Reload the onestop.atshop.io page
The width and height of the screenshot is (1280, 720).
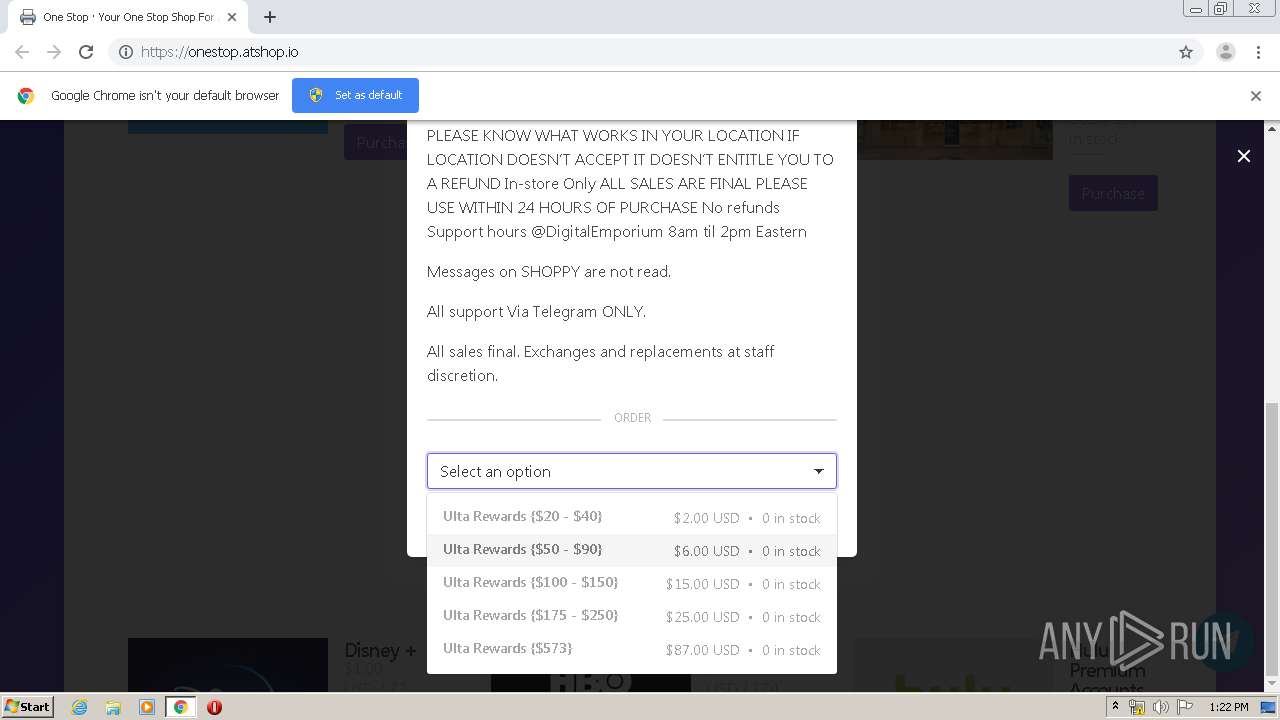coord(86,52)
